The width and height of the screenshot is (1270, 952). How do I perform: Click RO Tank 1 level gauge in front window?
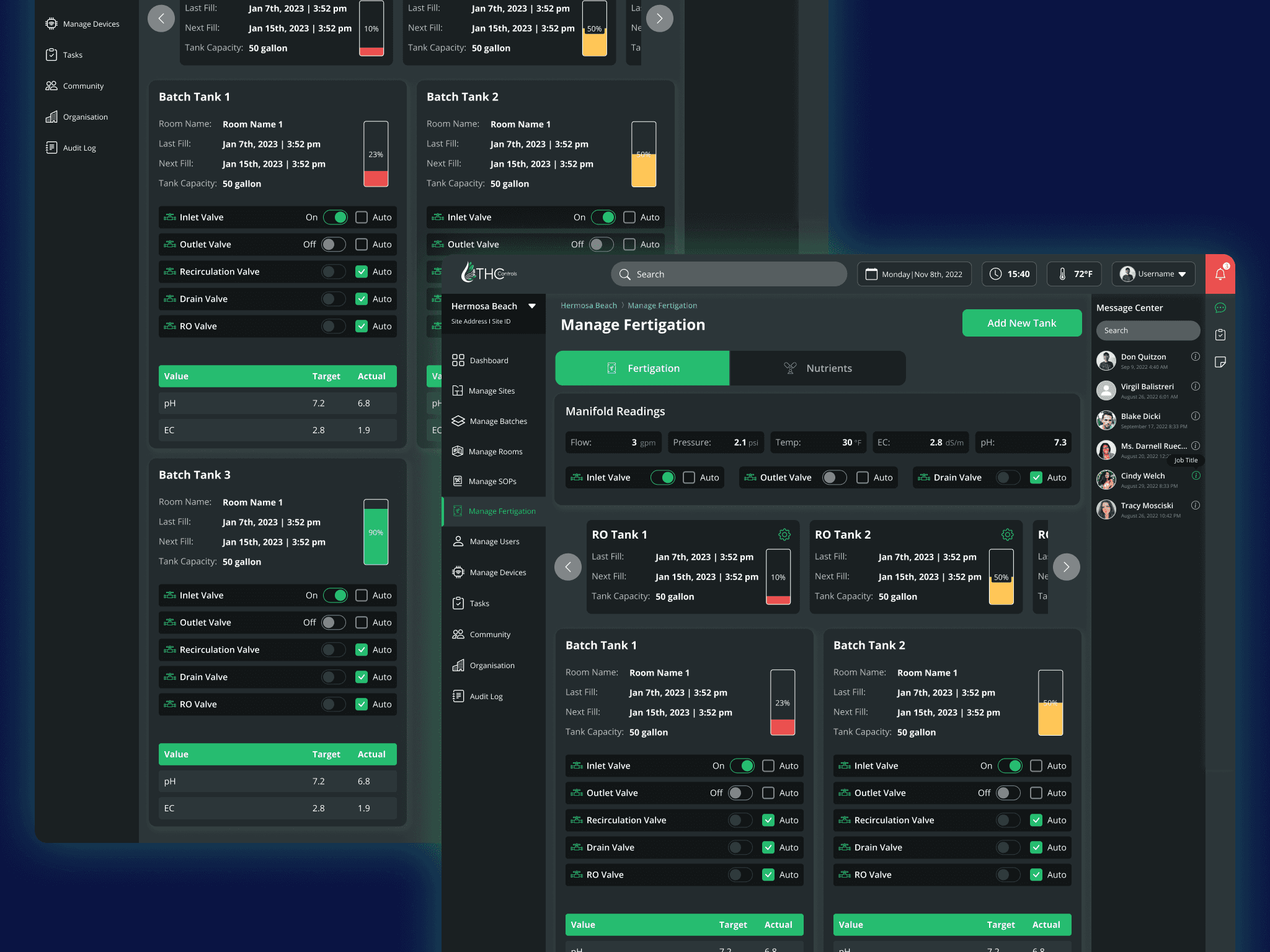click(x=778, y=577)
